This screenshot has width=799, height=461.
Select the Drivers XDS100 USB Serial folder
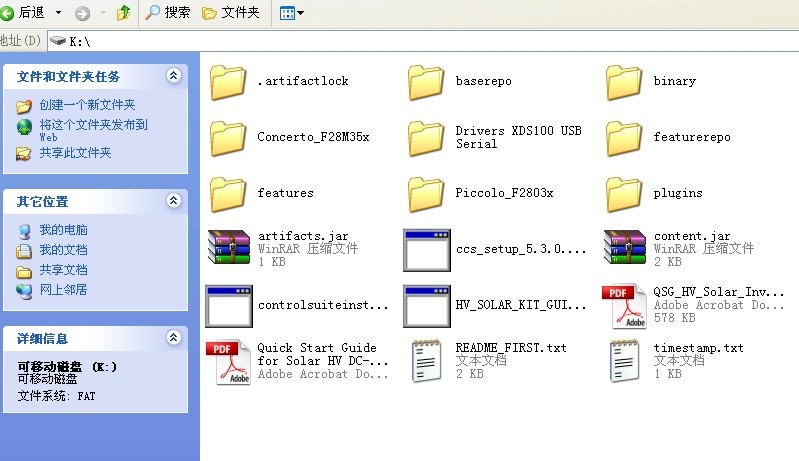tap(426, 138)
